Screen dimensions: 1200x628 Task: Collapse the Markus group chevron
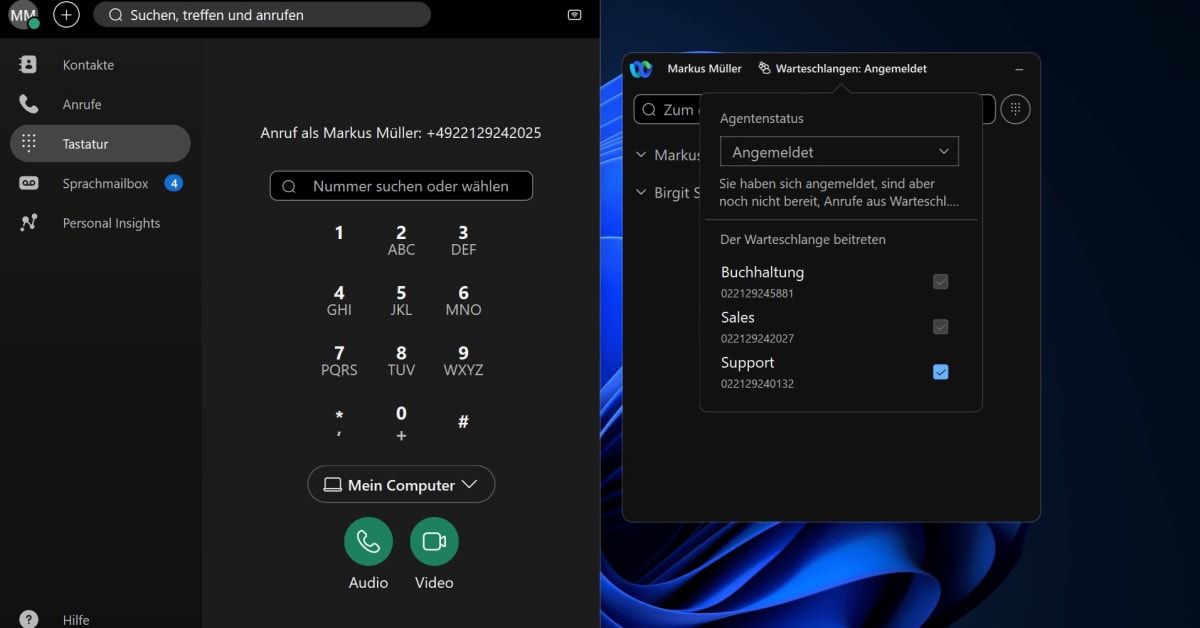click(642, 155)
